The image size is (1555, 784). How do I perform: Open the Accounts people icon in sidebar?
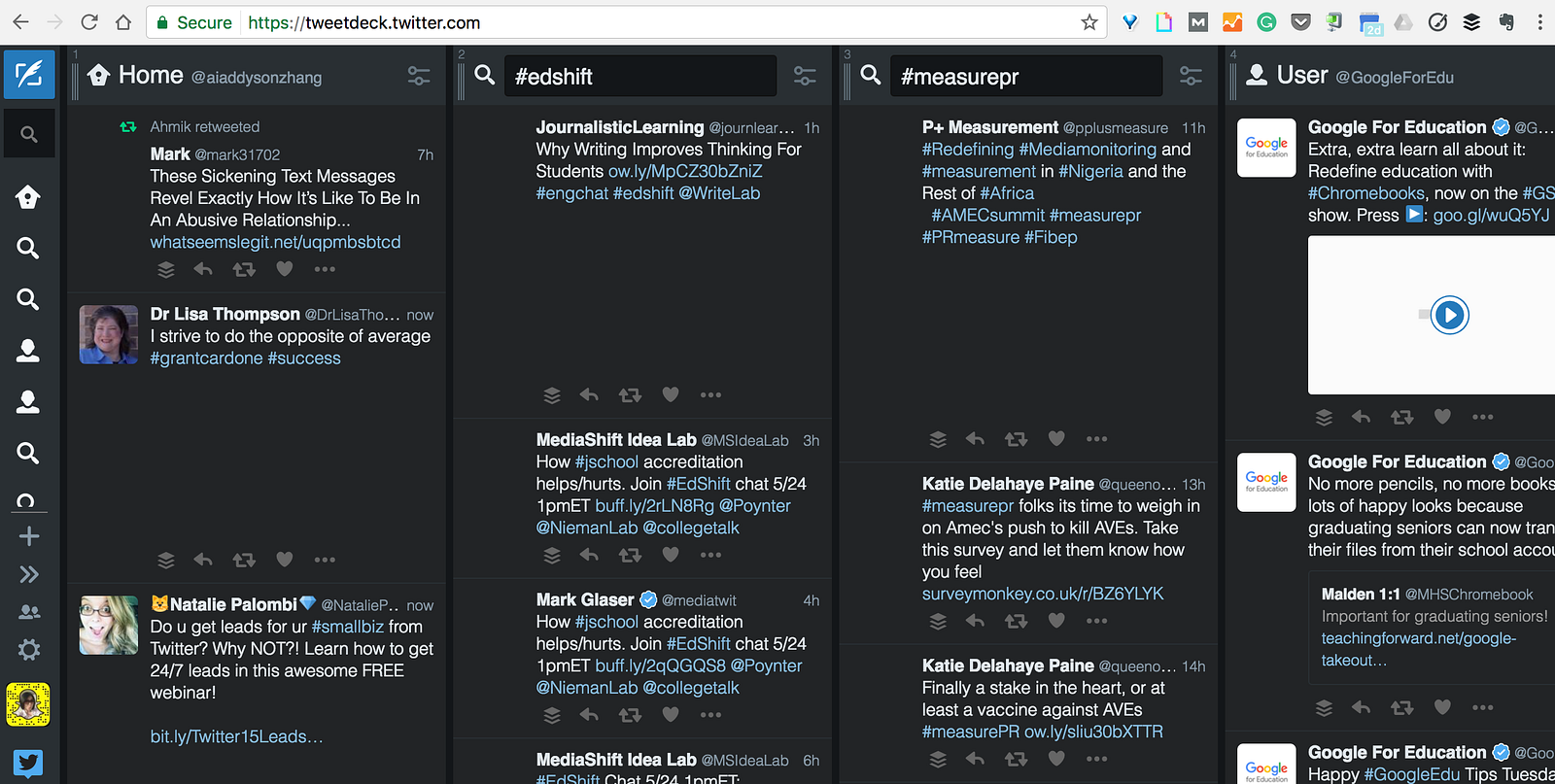coord(29,612)
